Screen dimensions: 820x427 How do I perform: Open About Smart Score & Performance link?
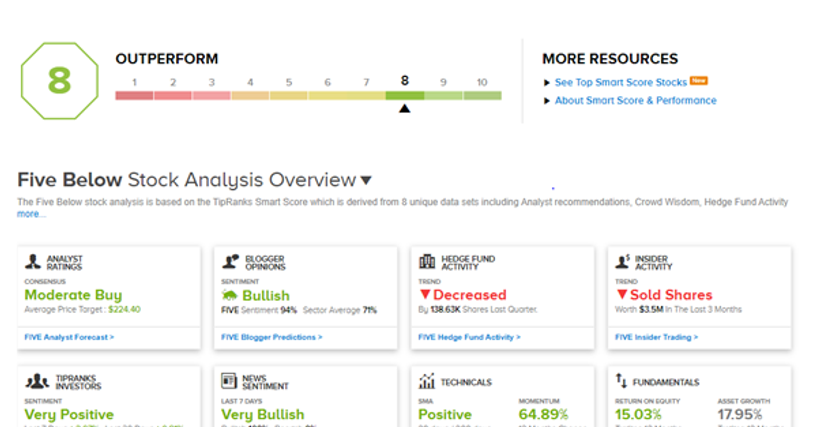pyautogui.click(x=635, y=100)
